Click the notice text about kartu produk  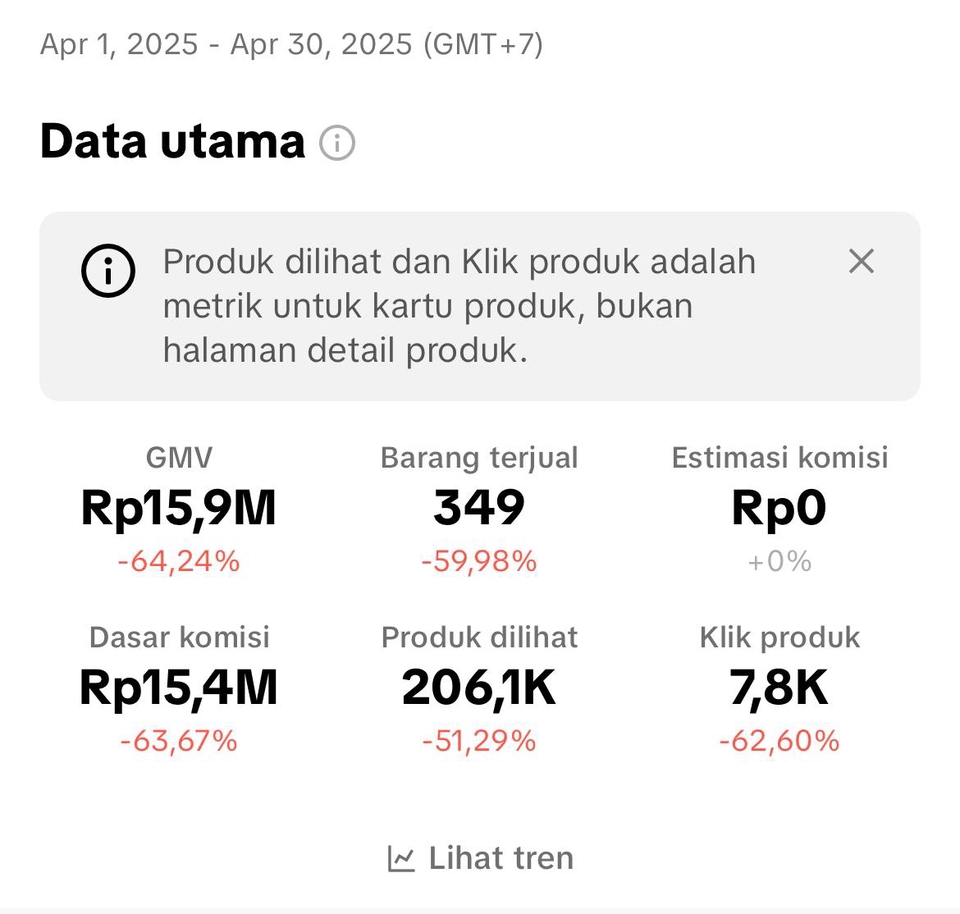(460, 306)
